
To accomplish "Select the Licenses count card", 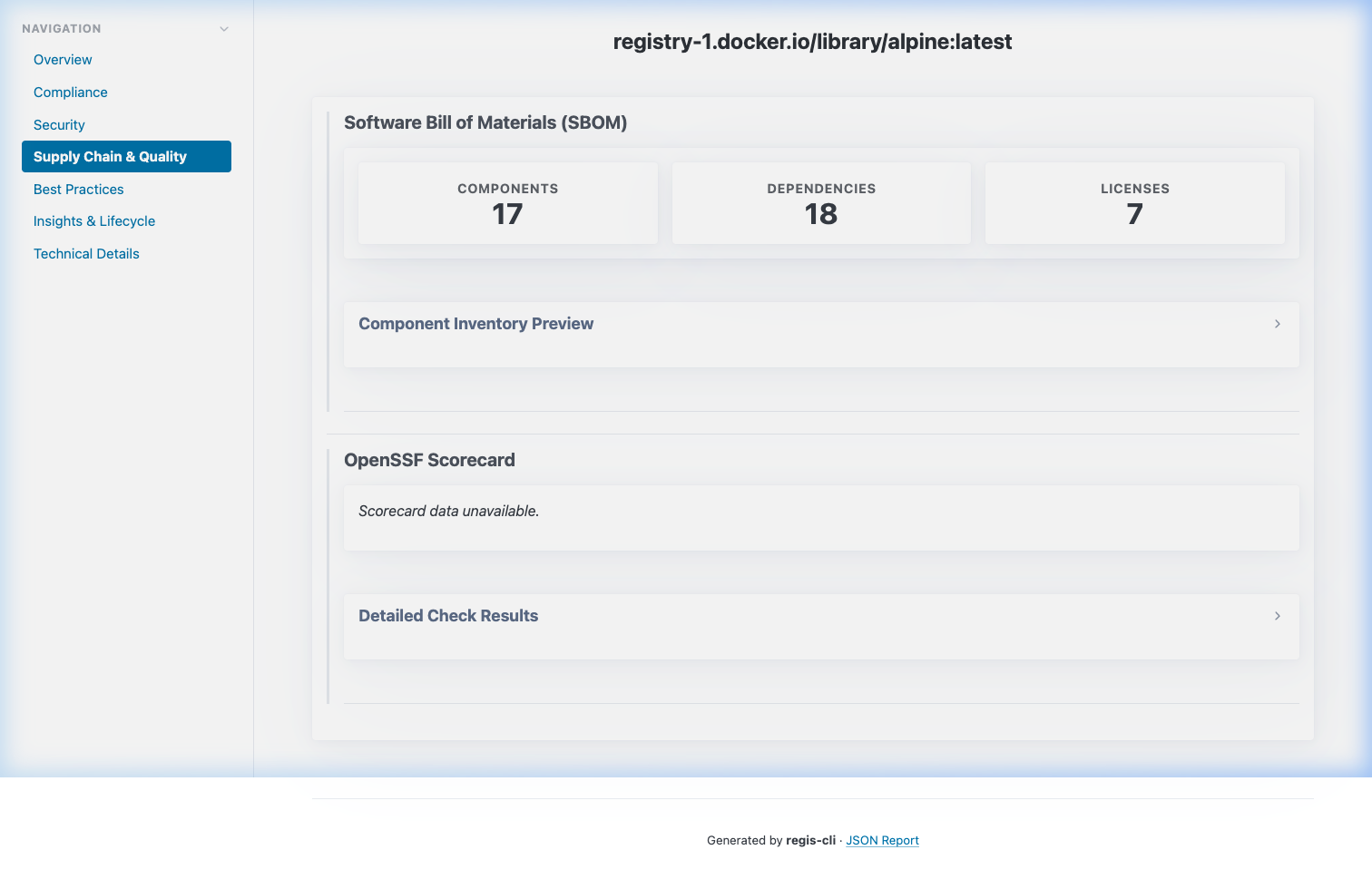I will pos(1135,203).
